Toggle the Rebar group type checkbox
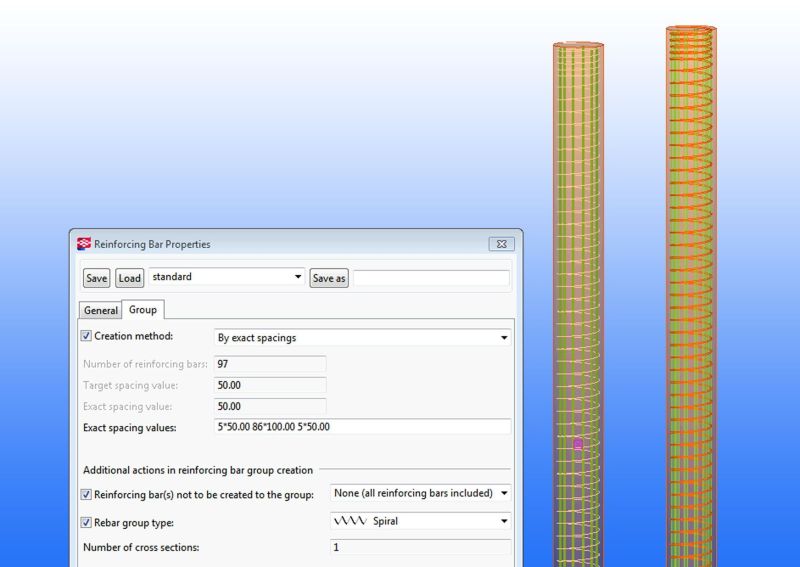This screenshot has width=800, height=567. (86, 523)
